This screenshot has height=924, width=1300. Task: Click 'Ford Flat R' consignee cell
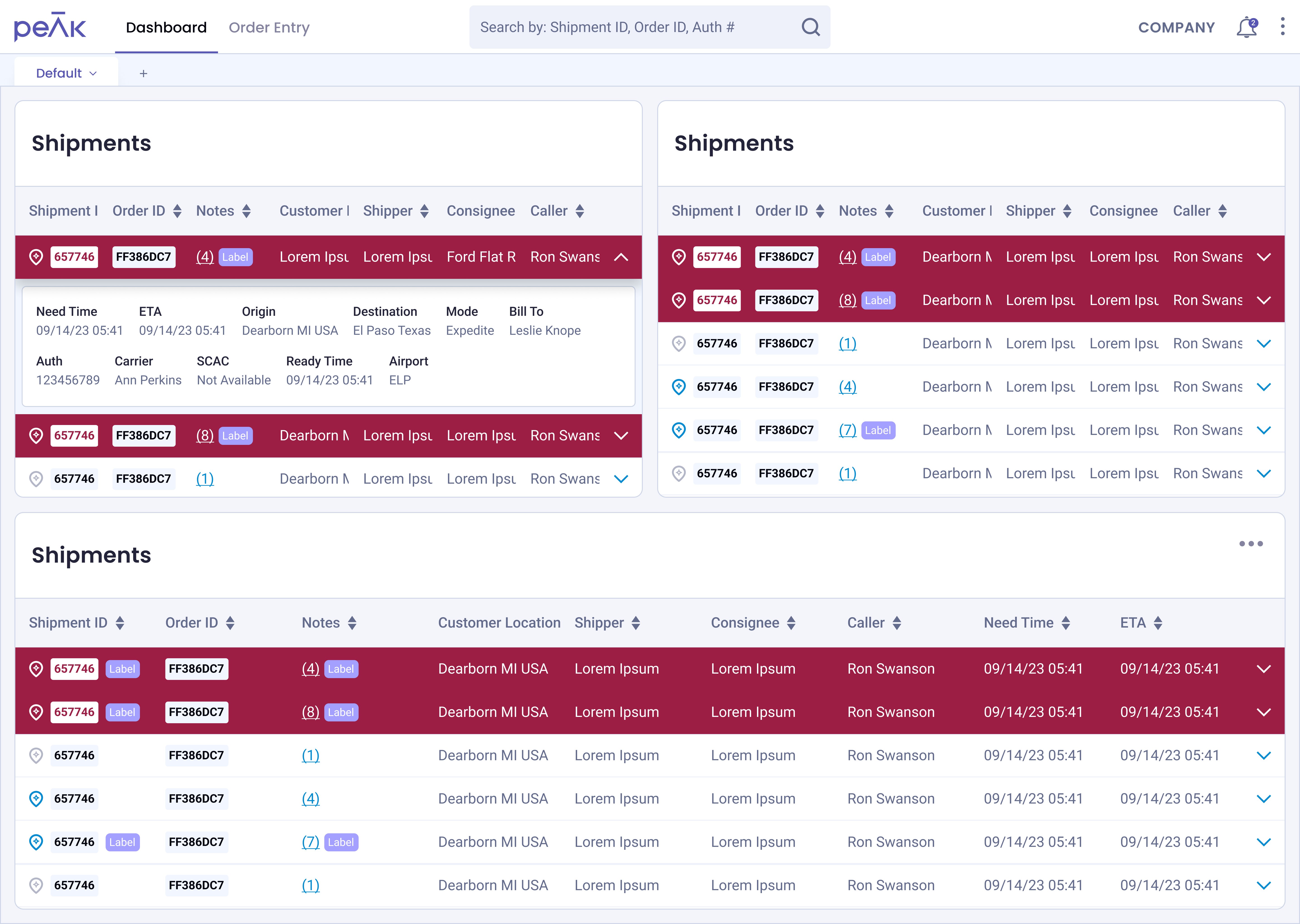481,257
